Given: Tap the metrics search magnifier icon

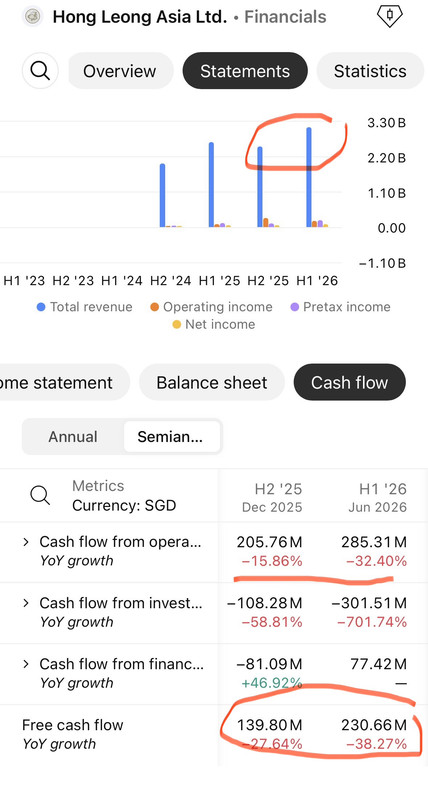Looking at the screenshot, I should (x=40, y=495).
